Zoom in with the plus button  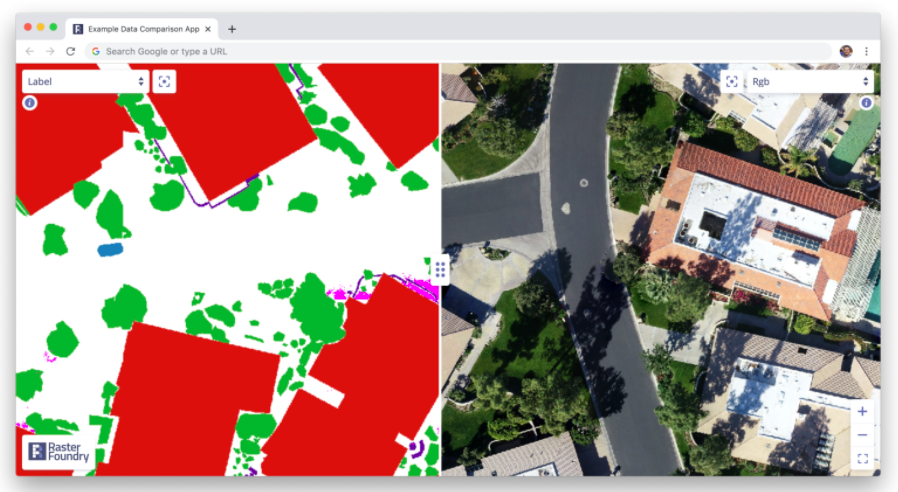tap(862, 411)
